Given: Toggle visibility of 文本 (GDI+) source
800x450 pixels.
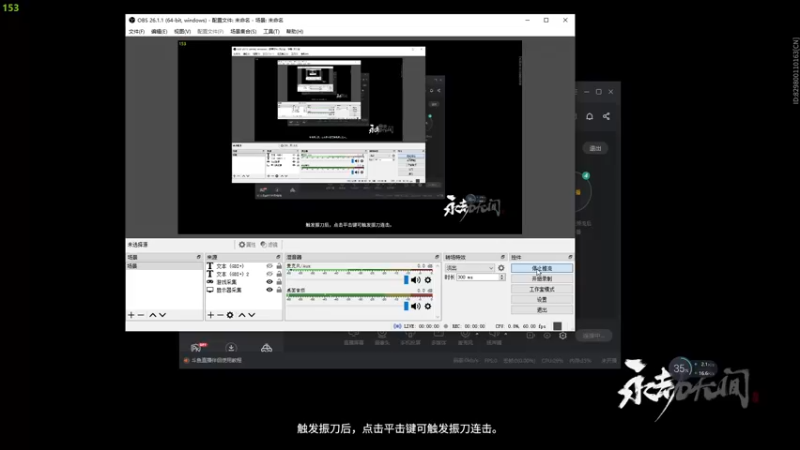Looking at the screenshot, I should click(x=269, y=266).
